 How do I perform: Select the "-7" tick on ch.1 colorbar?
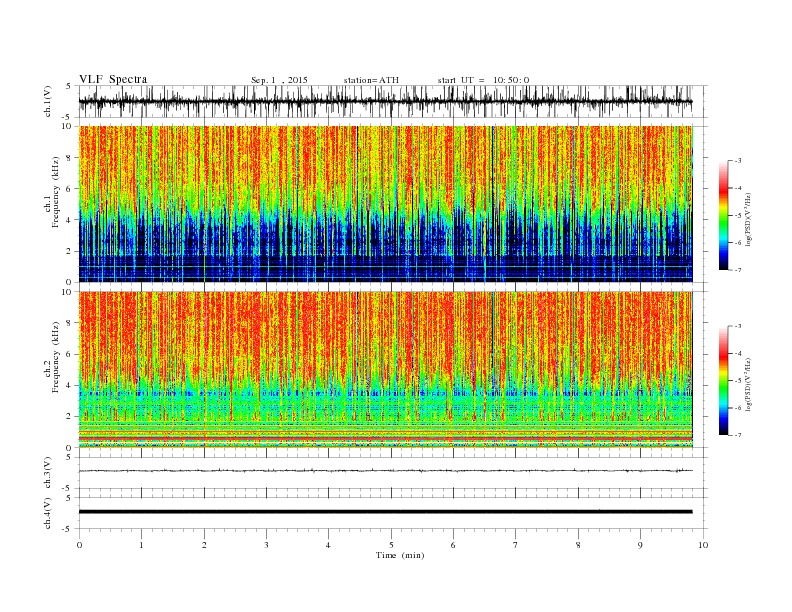(x=738, y=270)
